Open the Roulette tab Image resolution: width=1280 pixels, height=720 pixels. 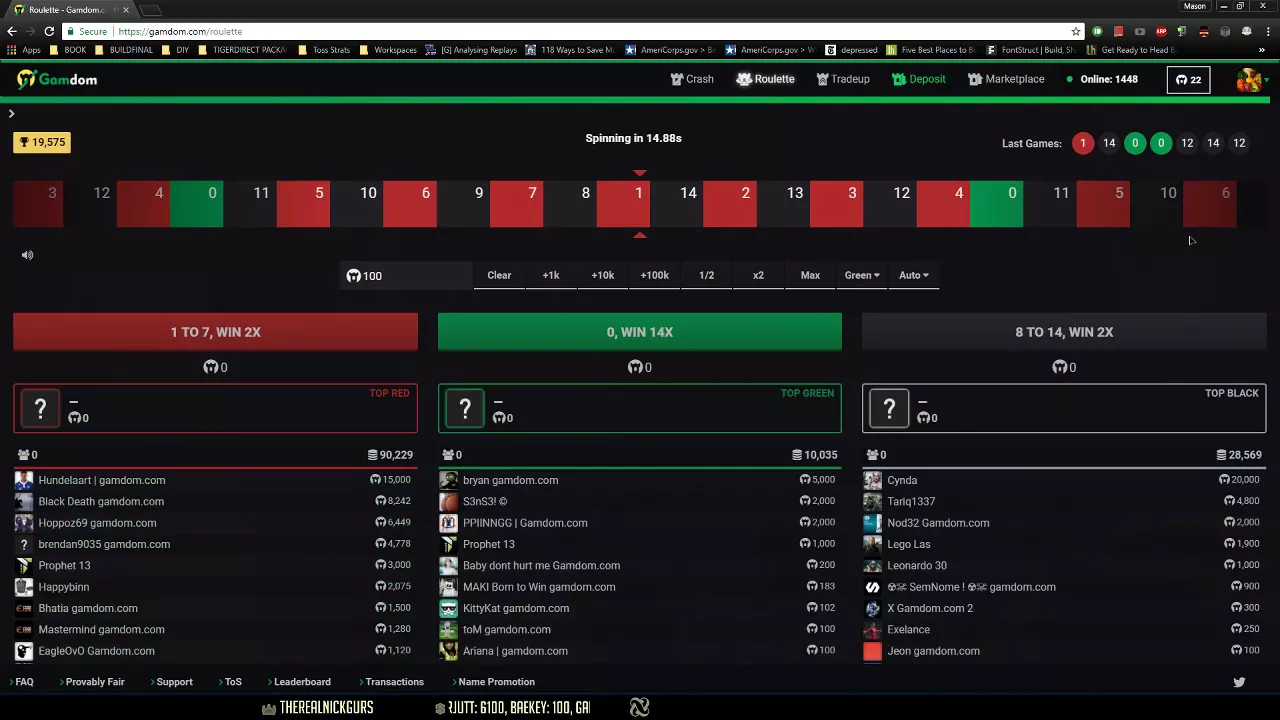pos(765,79)
